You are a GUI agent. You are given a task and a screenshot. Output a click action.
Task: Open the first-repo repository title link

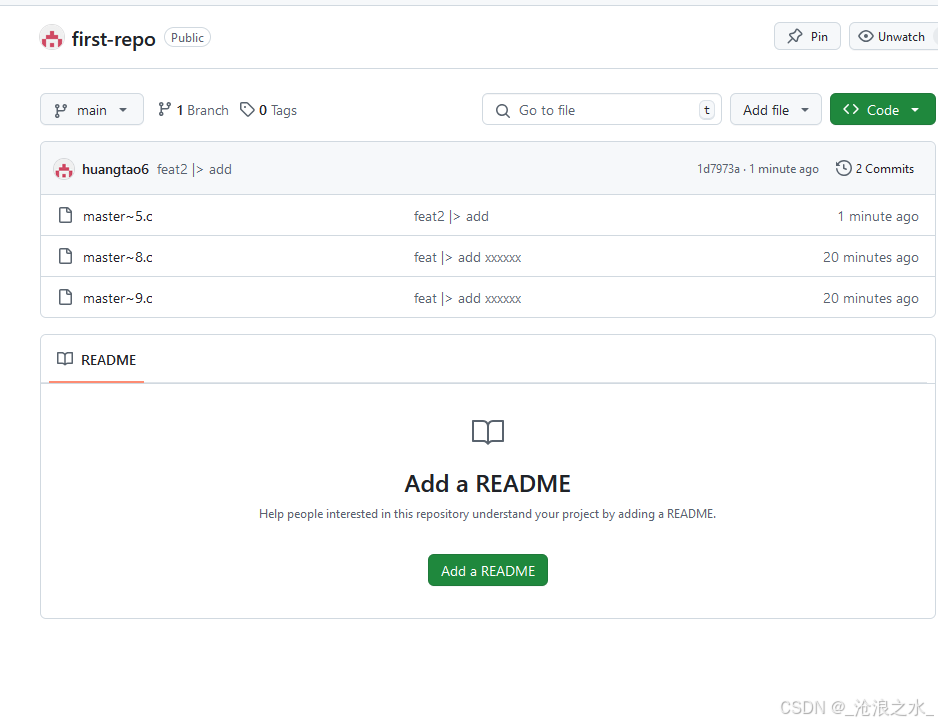[x=114, y=39]
